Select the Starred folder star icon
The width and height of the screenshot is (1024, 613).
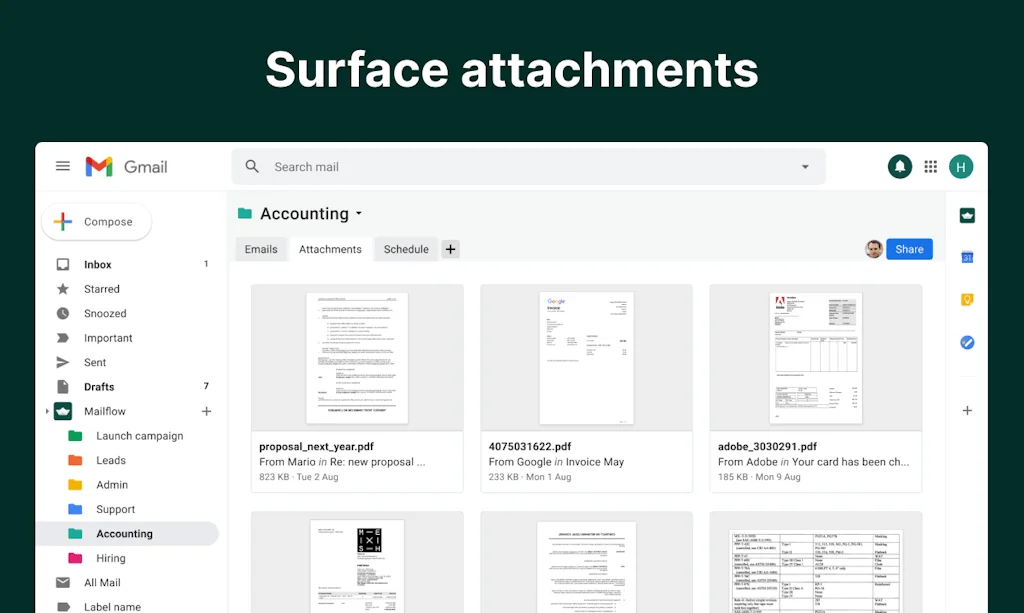pyautogui.click(x=63, y=288)
